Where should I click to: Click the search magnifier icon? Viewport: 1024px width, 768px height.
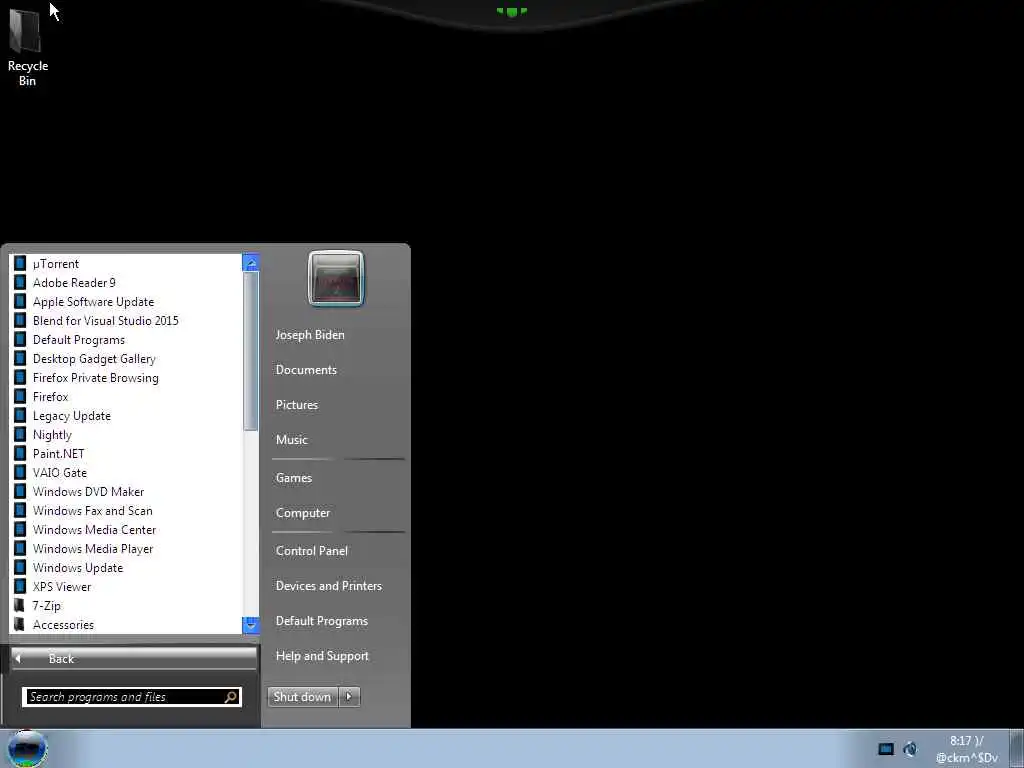click(x=231, y=697)
